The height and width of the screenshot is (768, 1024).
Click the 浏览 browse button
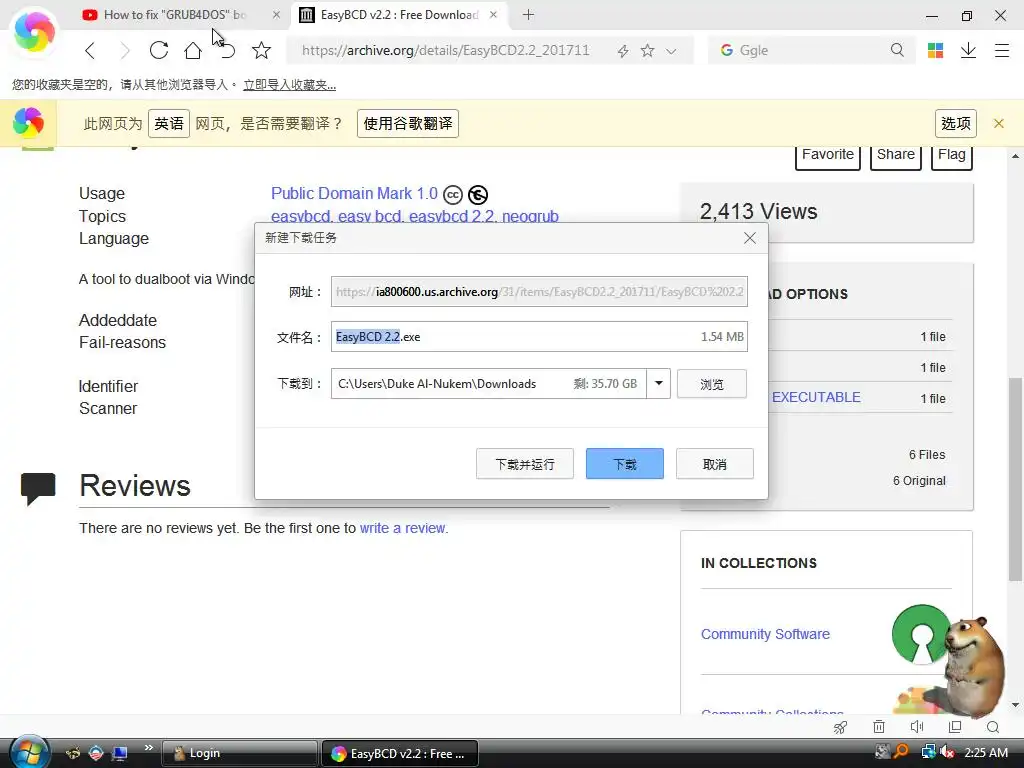(712, 384)
